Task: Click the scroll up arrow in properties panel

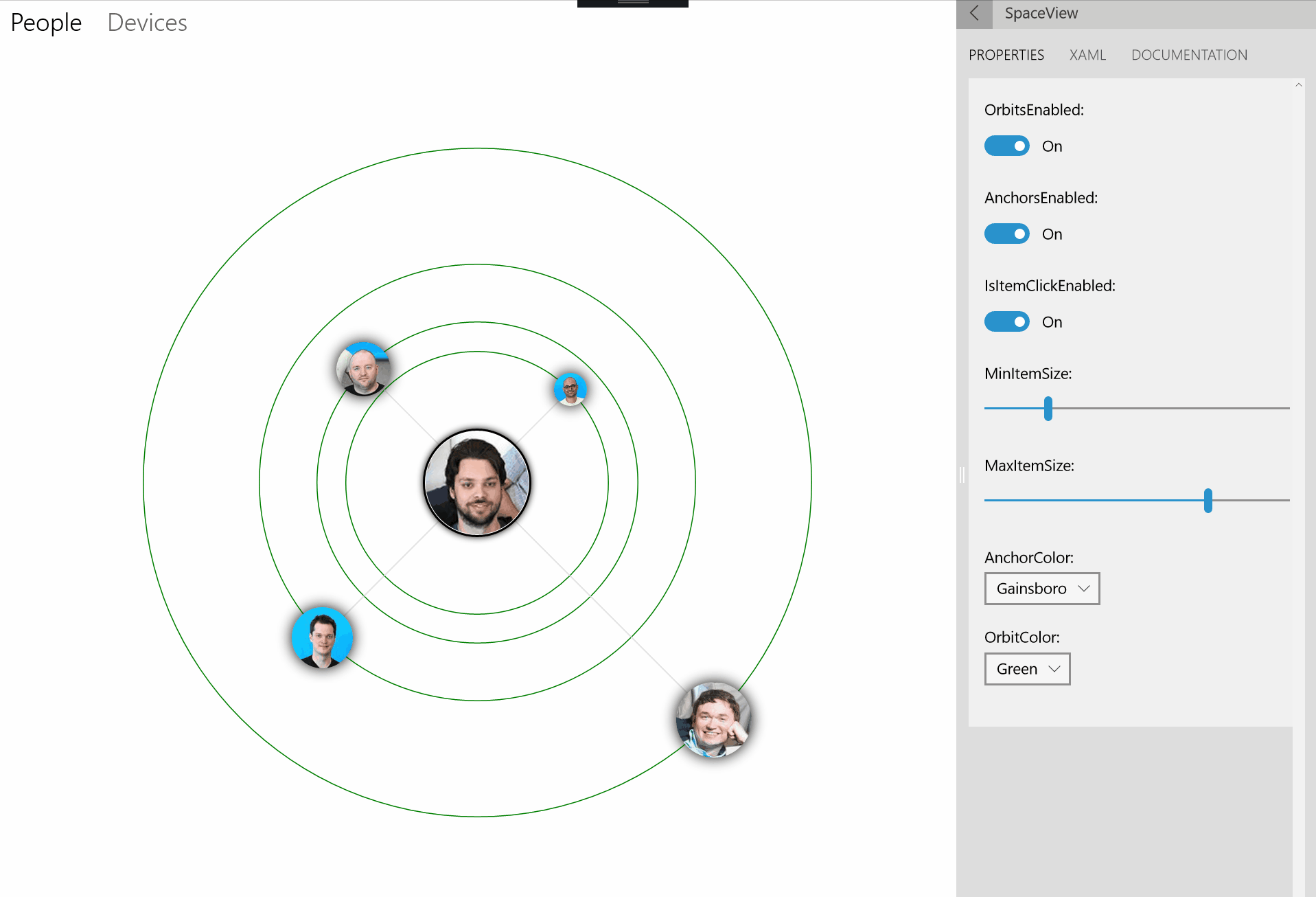Action: pyautogui.click(x=1298, y=85)
